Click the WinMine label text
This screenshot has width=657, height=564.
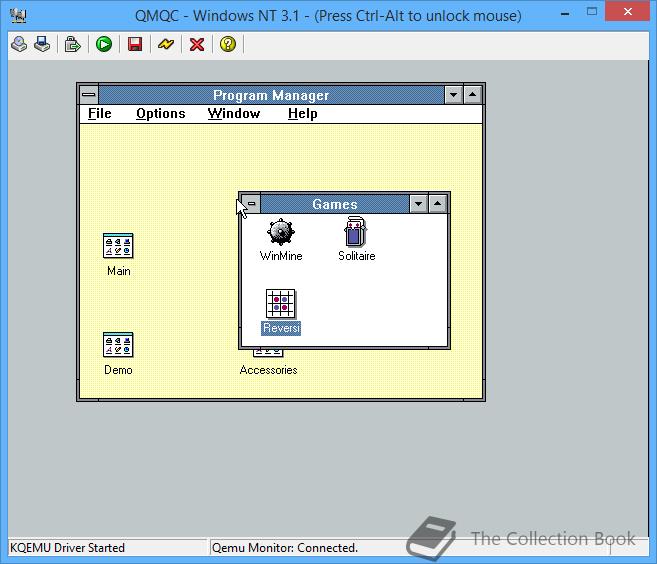coord(281,256)
